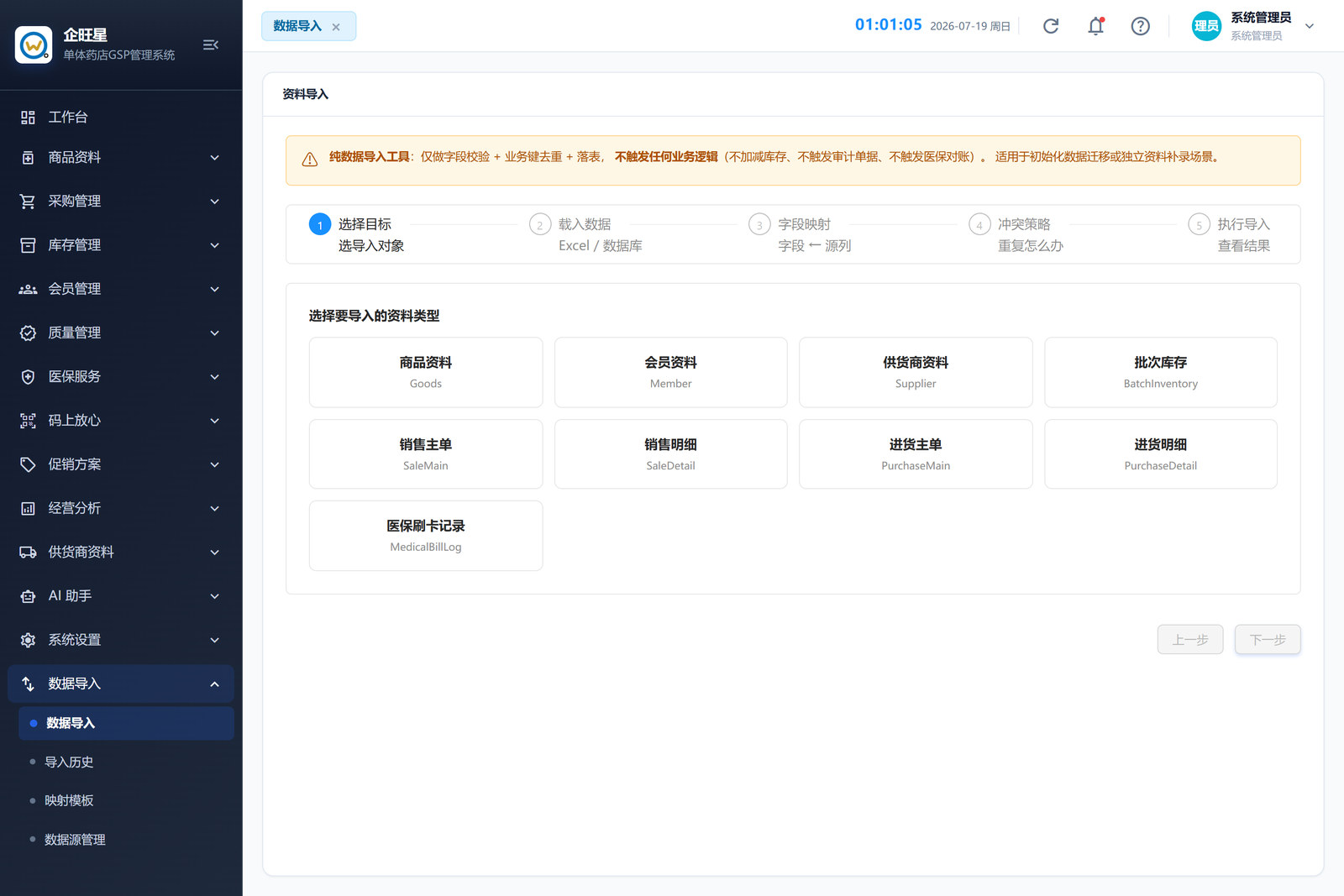Click the 质量管理 badge icon
Viewport: 1344px width, 896px height.
pyautogui.click(x=28, y=333)
